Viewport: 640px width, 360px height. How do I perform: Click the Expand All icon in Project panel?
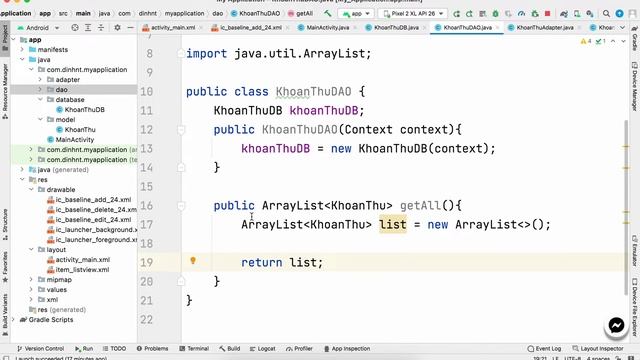click(88, 28)
